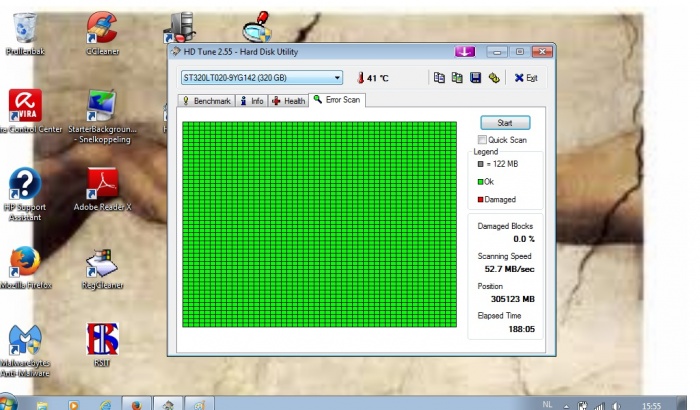Switch to the Benchmark tab
The width and height of the screenshot is (700, 410).
(206, 101)
